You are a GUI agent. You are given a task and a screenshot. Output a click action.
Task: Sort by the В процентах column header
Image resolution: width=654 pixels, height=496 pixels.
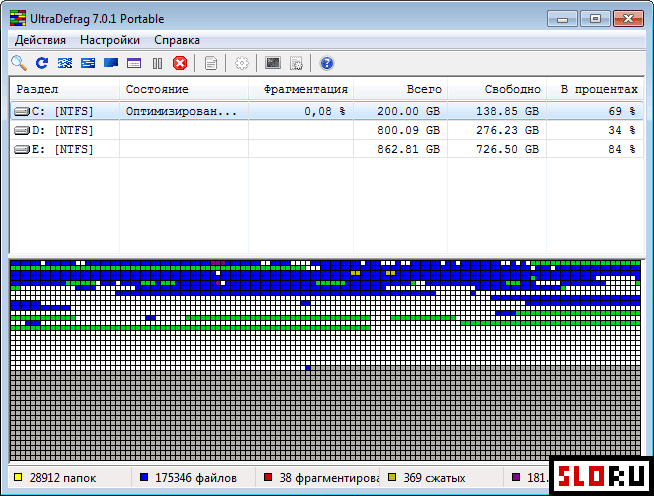click(595, 89)
